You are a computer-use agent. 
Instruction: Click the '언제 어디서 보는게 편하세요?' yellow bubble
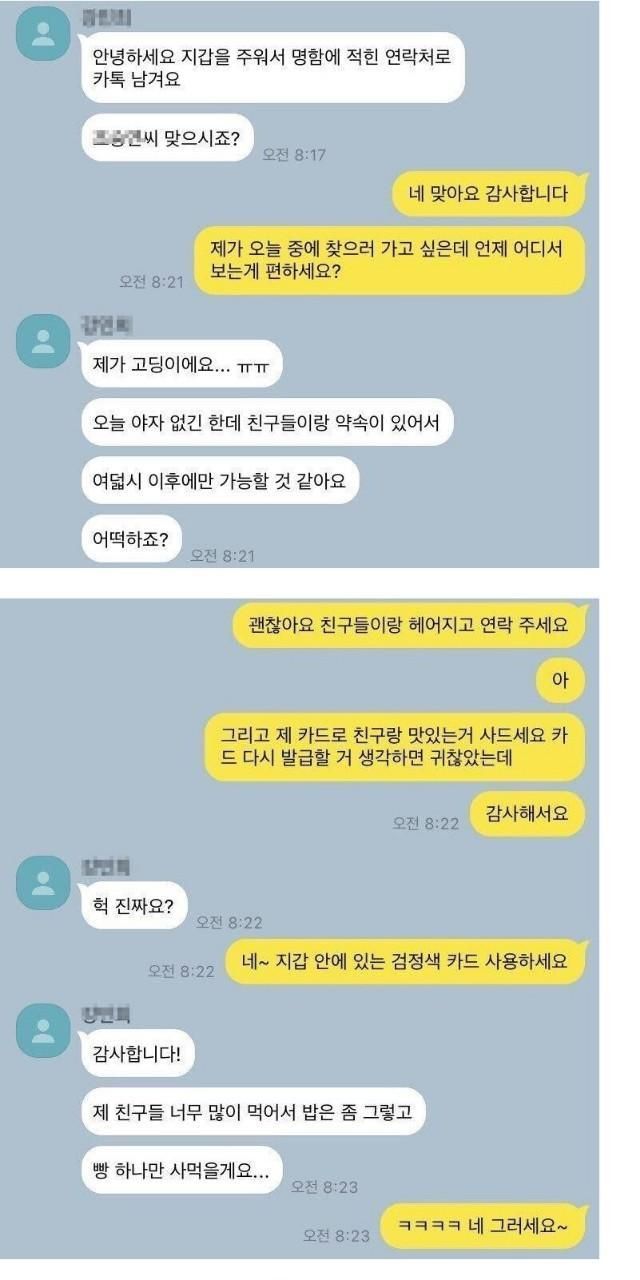coord(389,260)
